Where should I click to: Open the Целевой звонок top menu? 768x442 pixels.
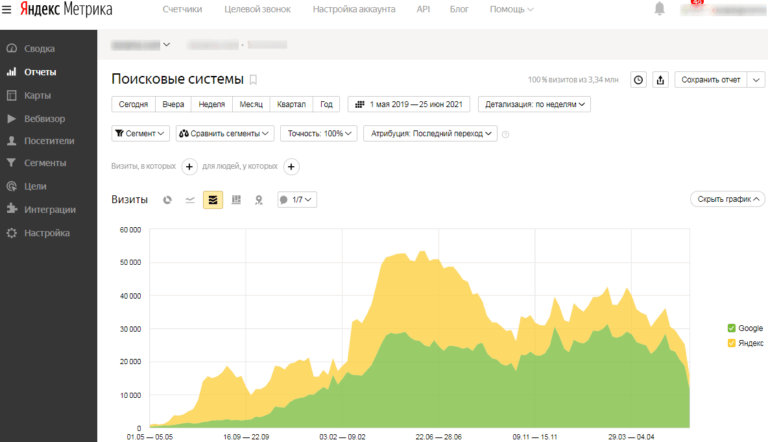[258, 9]
